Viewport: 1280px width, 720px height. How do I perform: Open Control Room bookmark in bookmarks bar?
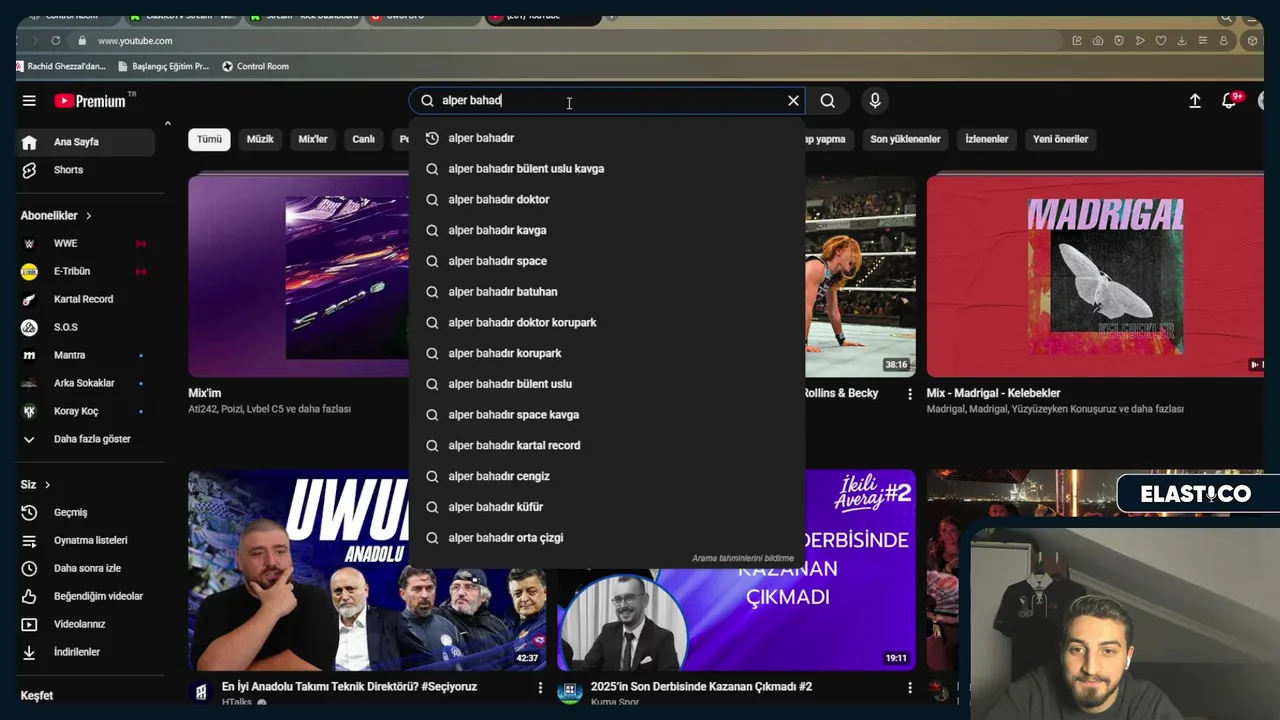tap(255, 67)
